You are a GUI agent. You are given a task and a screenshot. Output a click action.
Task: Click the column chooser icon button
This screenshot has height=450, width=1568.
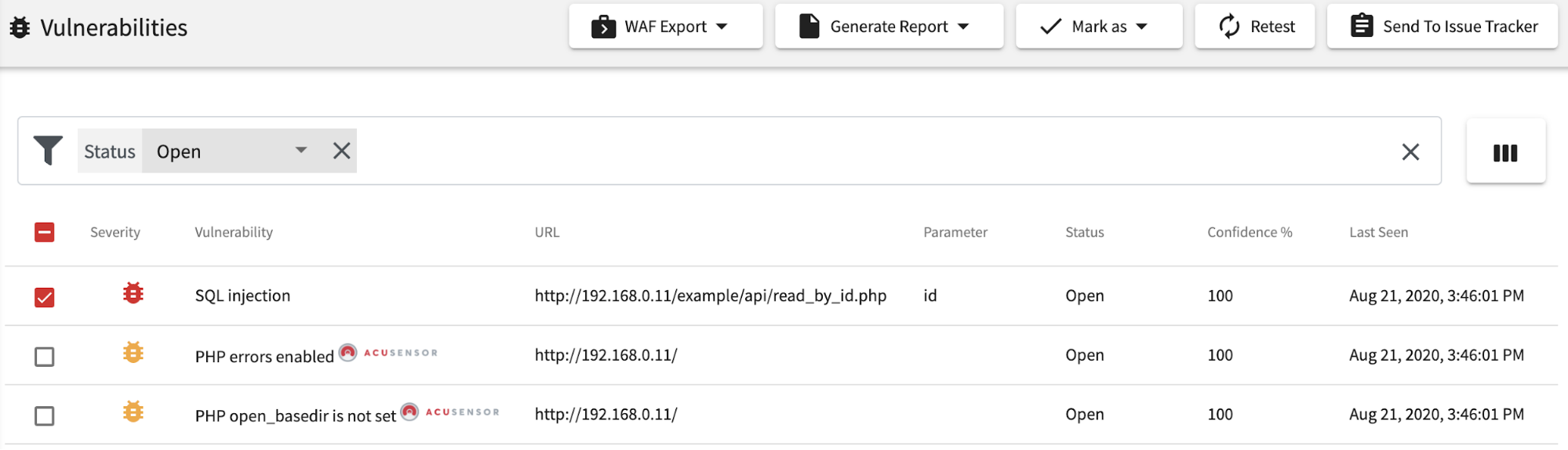click(1505, 152)
